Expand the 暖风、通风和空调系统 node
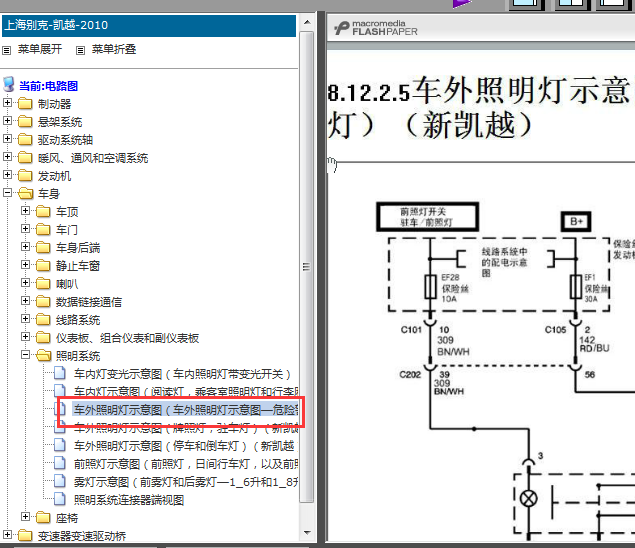Viewport: 635px width, 548px height. pyautogui.click(x=7, y=157)
